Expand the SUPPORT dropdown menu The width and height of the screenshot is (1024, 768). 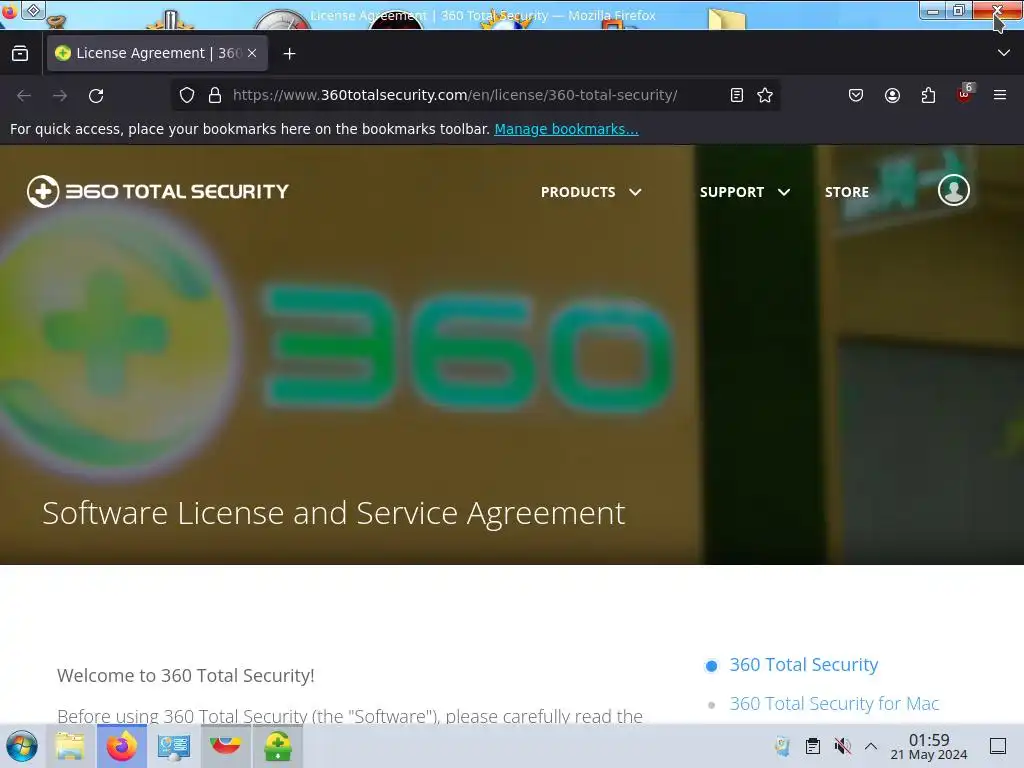pos(745,192)
